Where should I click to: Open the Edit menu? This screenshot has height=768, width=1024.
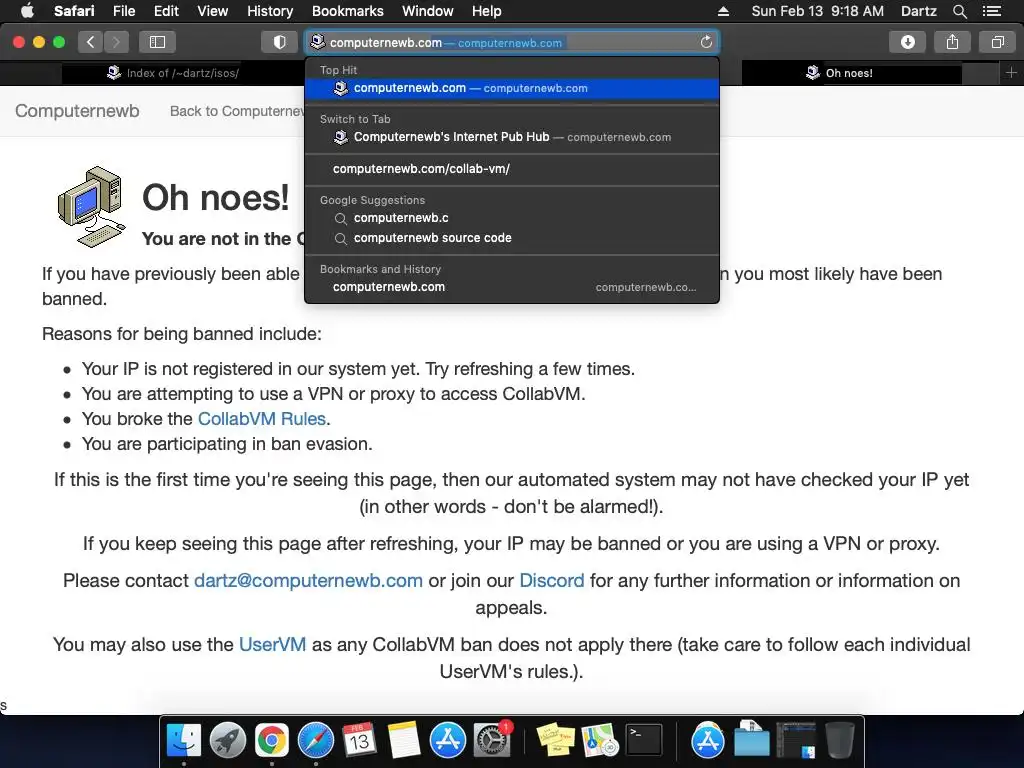click(x=166, y=11)
